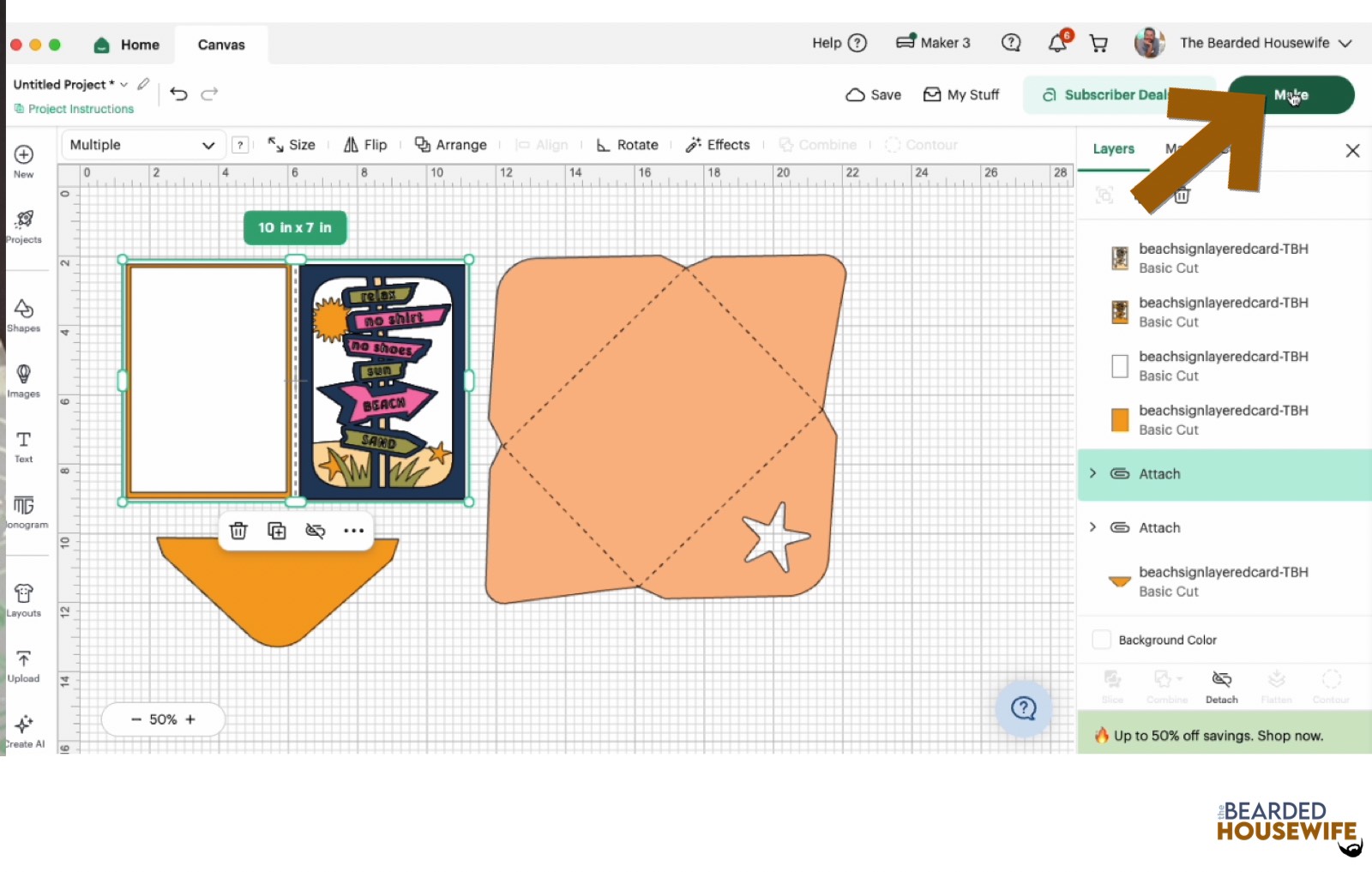Open Project Instructions link
The width and height of the screenshot is (1372, 872).
(x=74, y=109)
